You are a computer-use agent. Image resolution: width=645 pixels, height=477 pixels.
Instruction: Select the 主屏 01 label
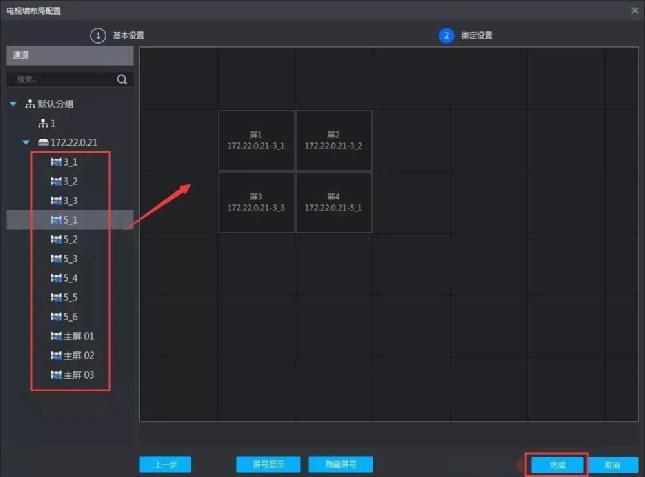[x=79, y=336]
